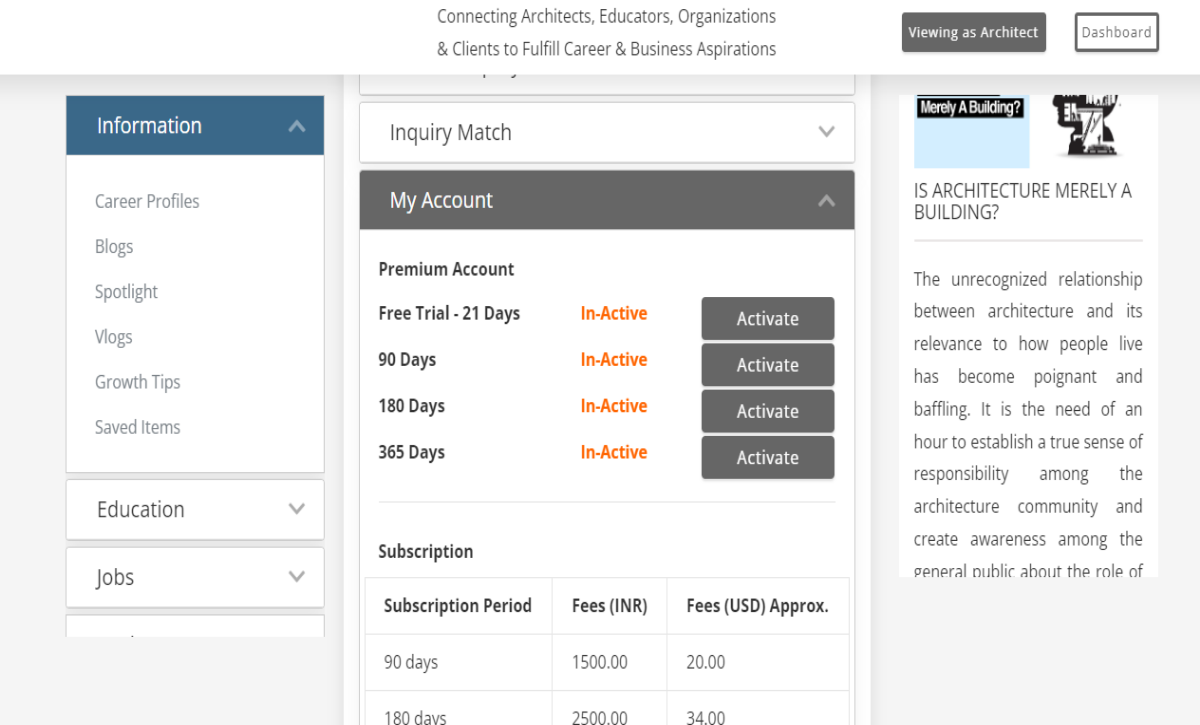Activate the Free Trial 21 Days plan
This screenshot has width=1200, height=725.
pos(768,319)
